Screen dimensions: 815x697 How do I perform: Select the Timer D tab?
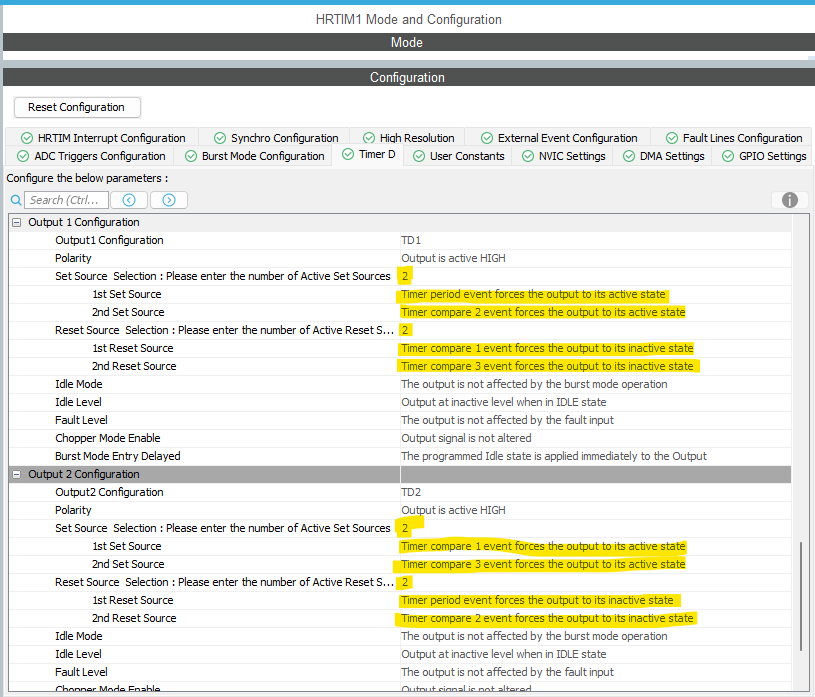pyautogui.click(x=369, y=155)
